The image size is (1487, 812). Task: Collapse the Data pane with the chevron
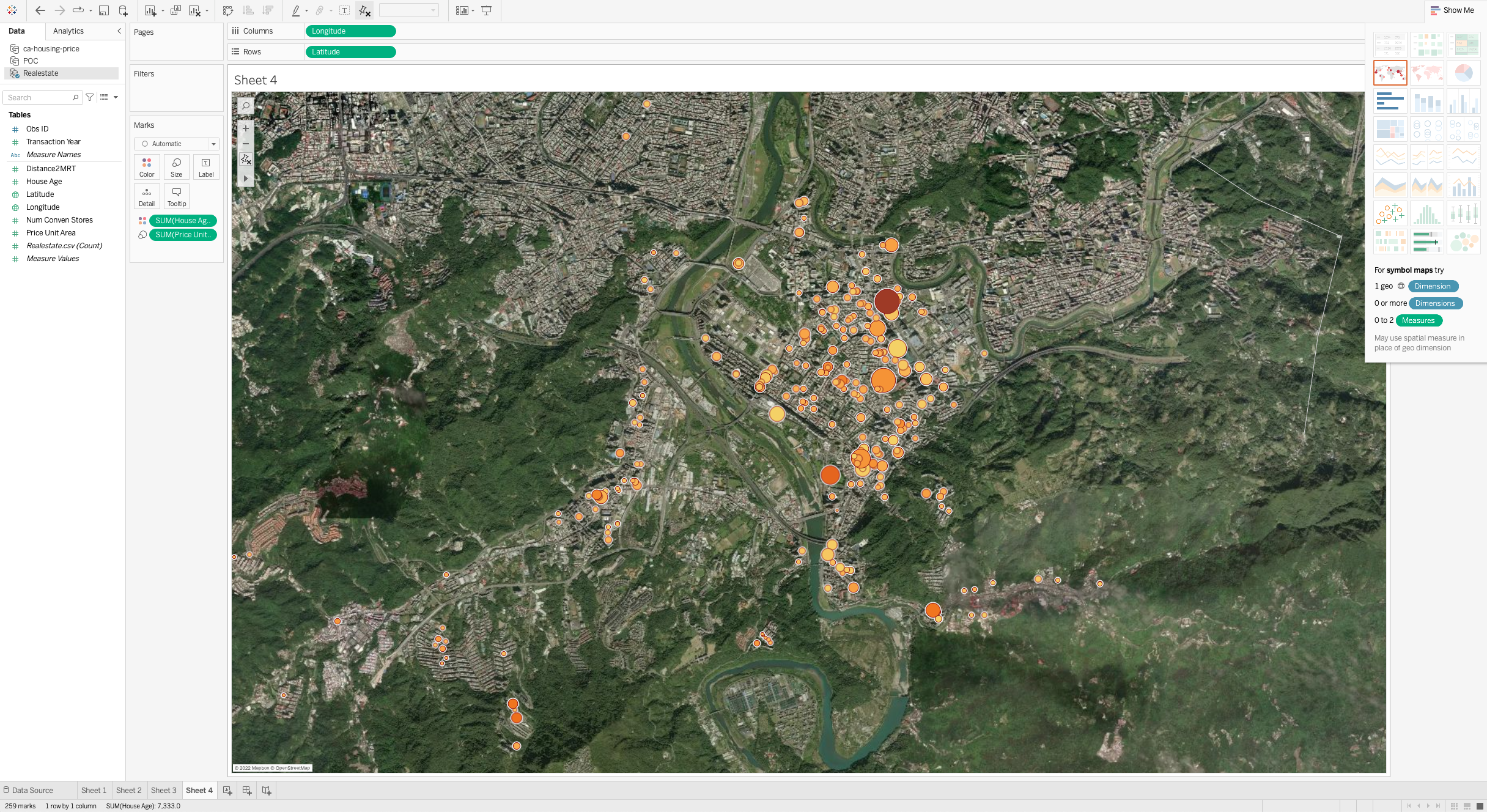click(x=119, y=31)
